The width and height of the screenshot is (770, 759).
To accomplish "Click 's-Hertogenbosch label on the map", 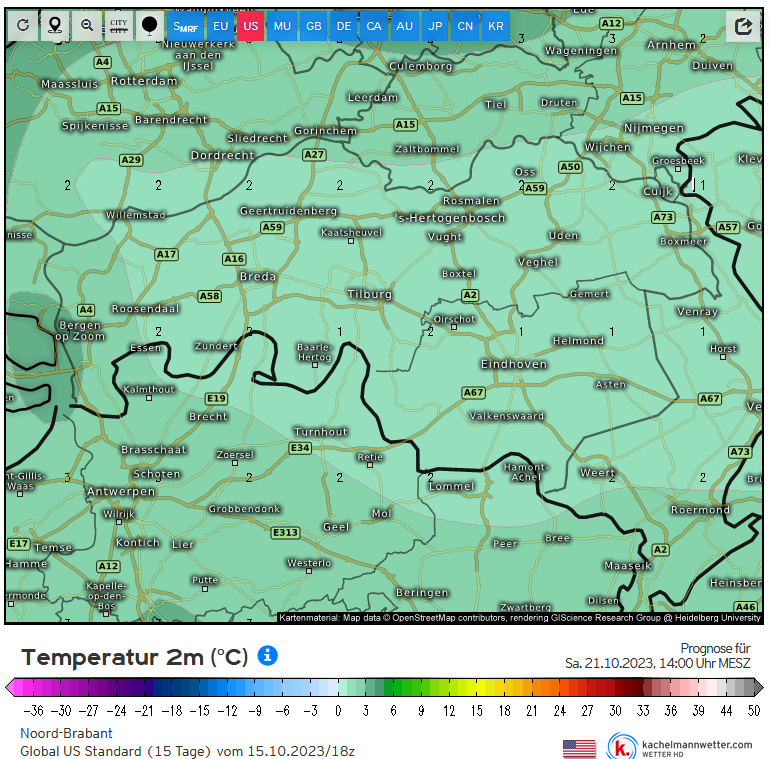I will [x=450, y=218].
